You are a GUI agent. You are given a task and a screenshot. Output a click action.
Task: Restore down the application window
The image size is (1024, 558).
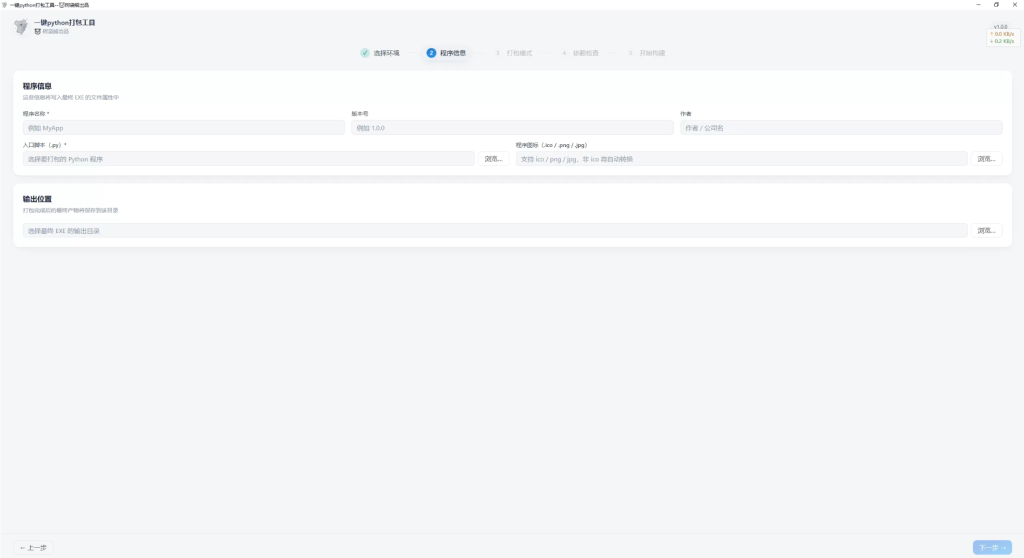(x=997, y=5)
